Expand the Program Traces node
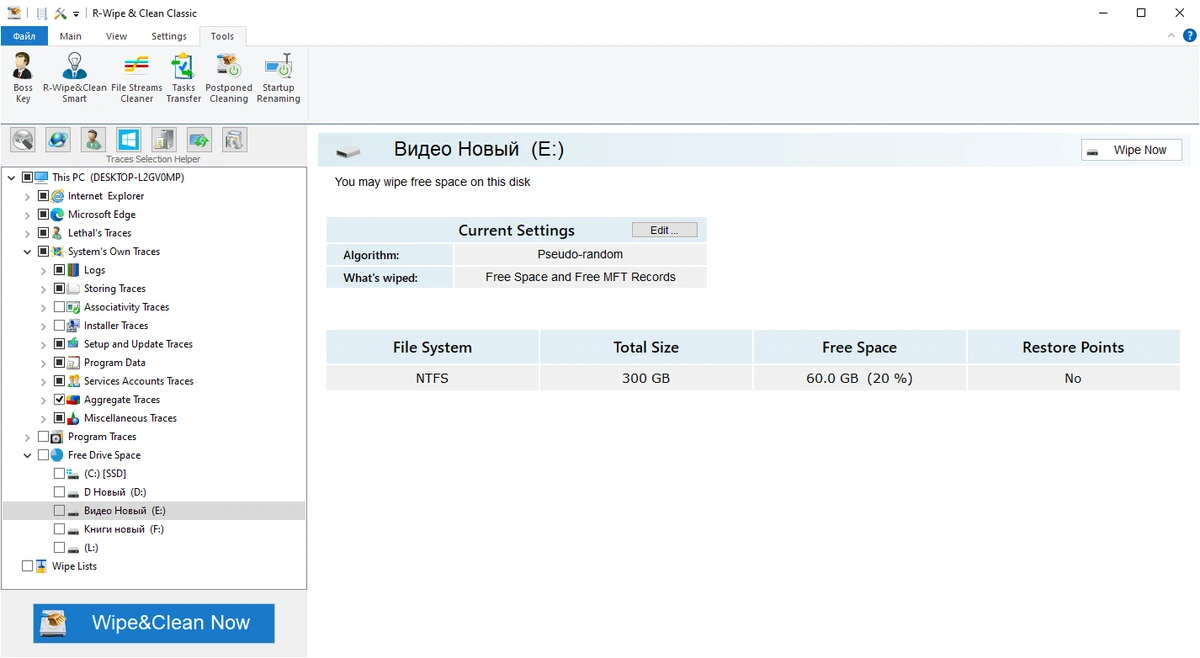 [28, 437]
